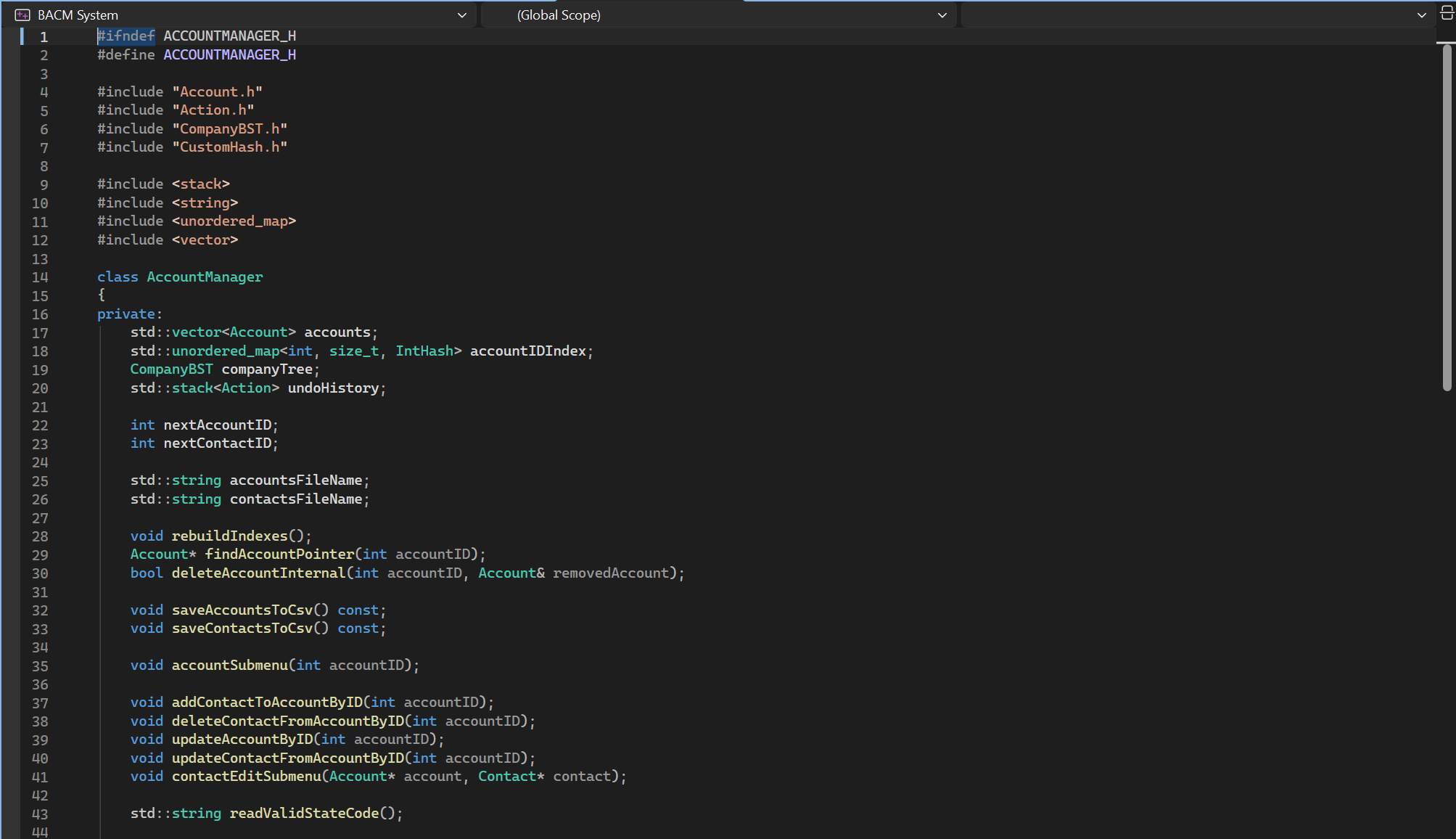
Task: Click the updateAccountByID function name
Action: [x=242, y=739]
